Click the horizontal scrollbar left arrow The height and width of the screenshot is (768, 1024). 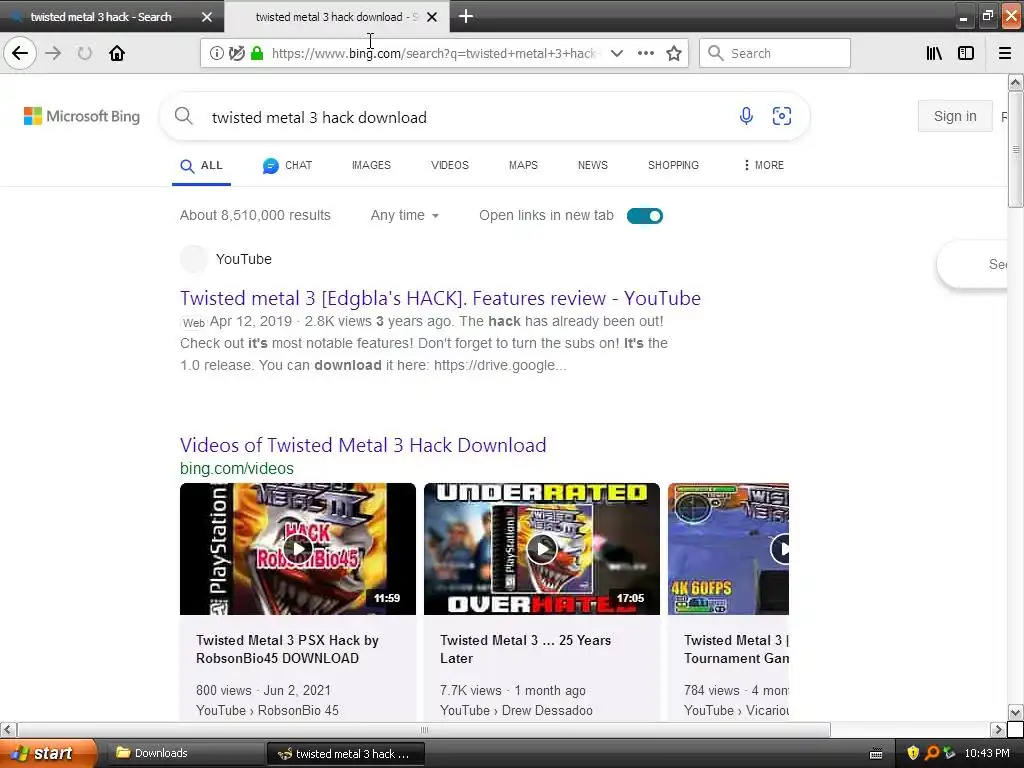tap(7, 729)
